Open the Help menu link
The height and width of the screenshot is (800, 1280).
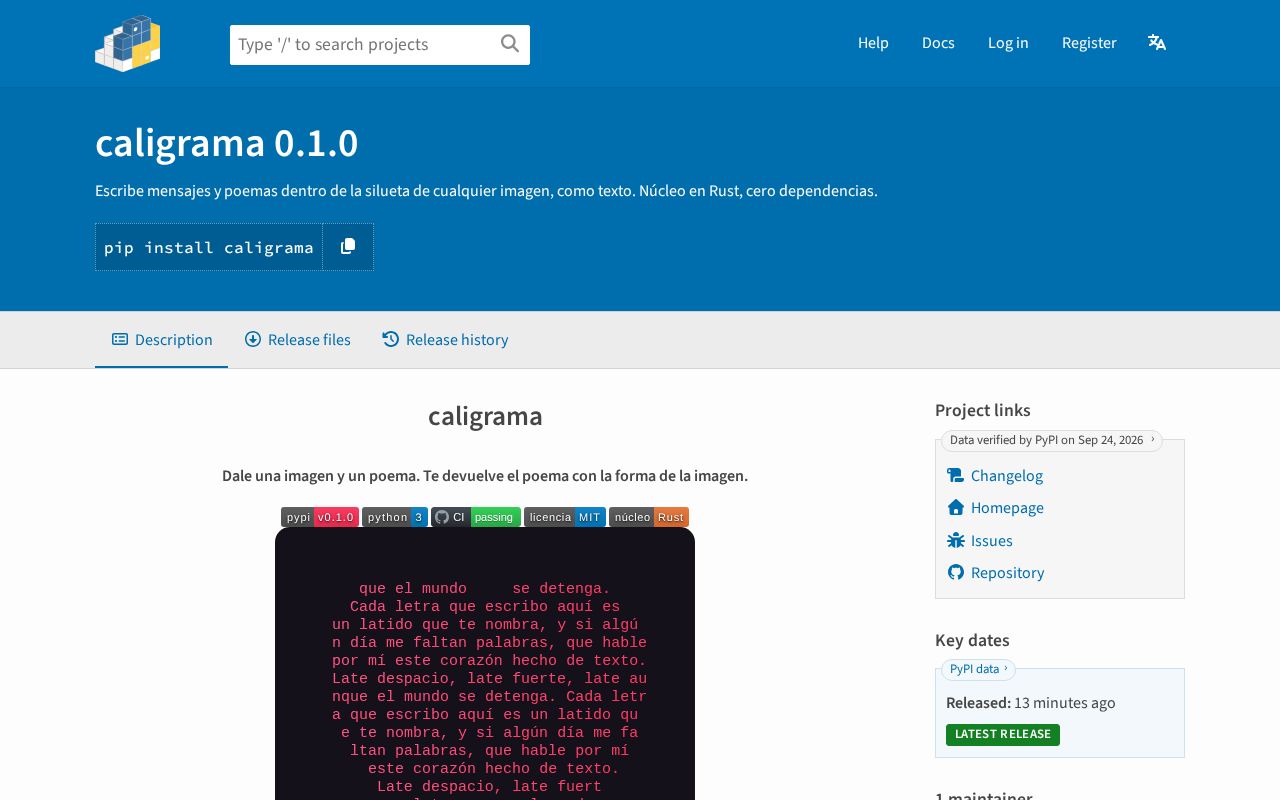pos(873,43)
